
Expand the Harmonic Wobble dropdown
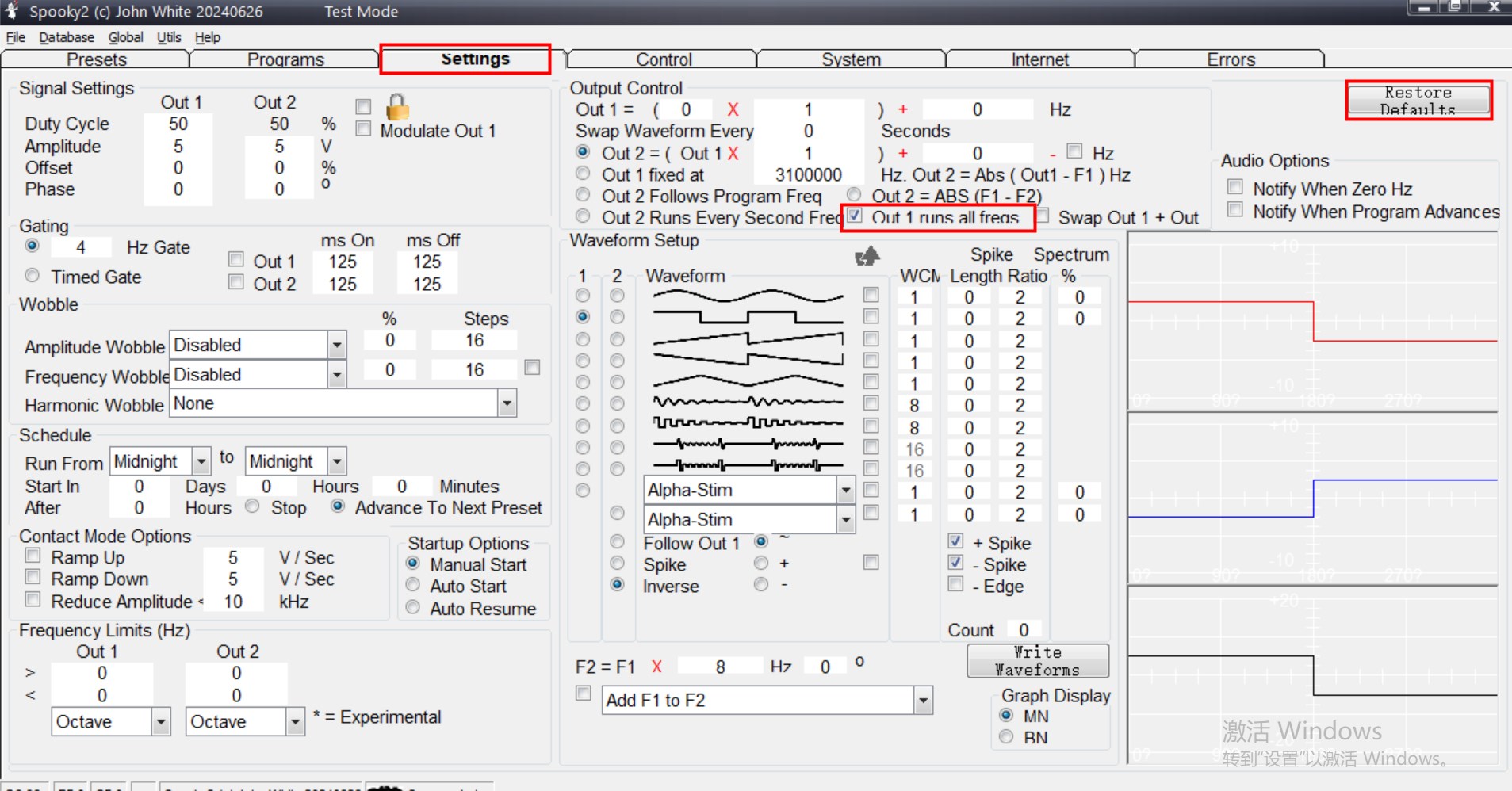click(507, 404)
